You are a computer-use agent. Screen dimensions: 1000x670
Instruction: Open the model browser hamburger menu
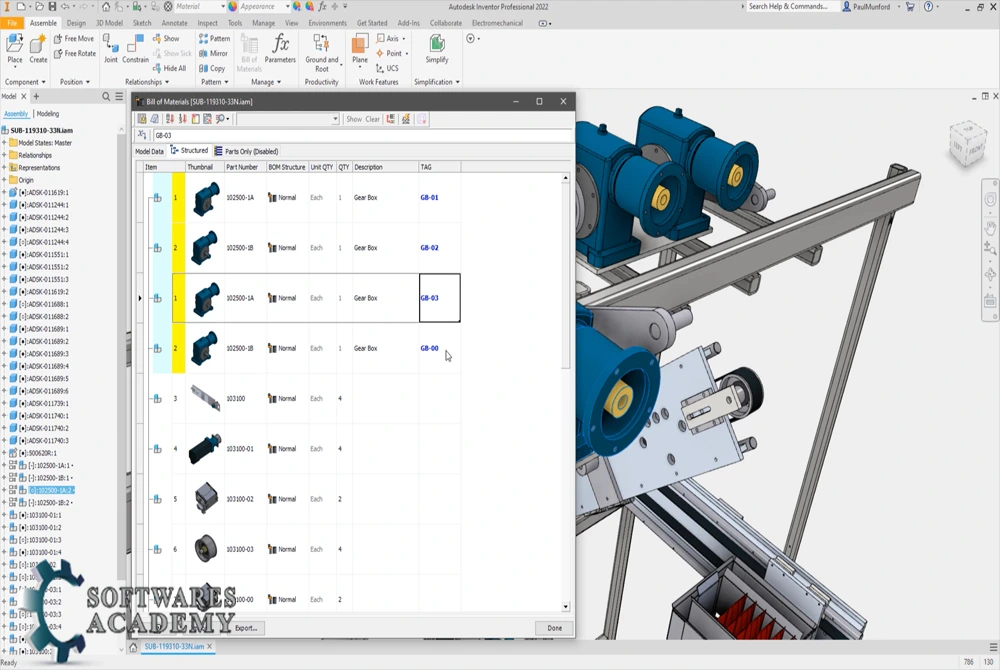tap(119, 96)
